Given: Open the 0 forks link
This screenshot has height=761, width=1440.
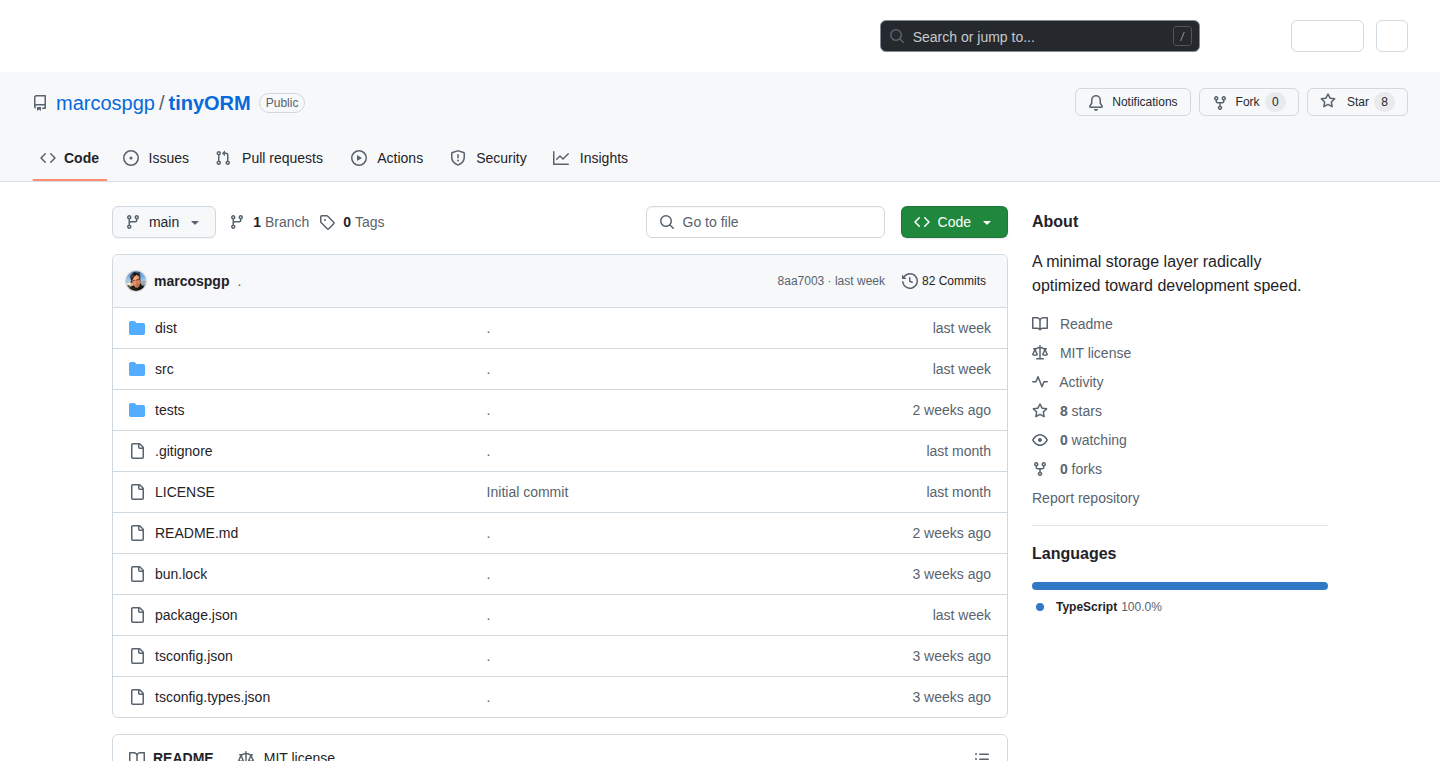Looking at the screenshot, I should coord(1080,469).
